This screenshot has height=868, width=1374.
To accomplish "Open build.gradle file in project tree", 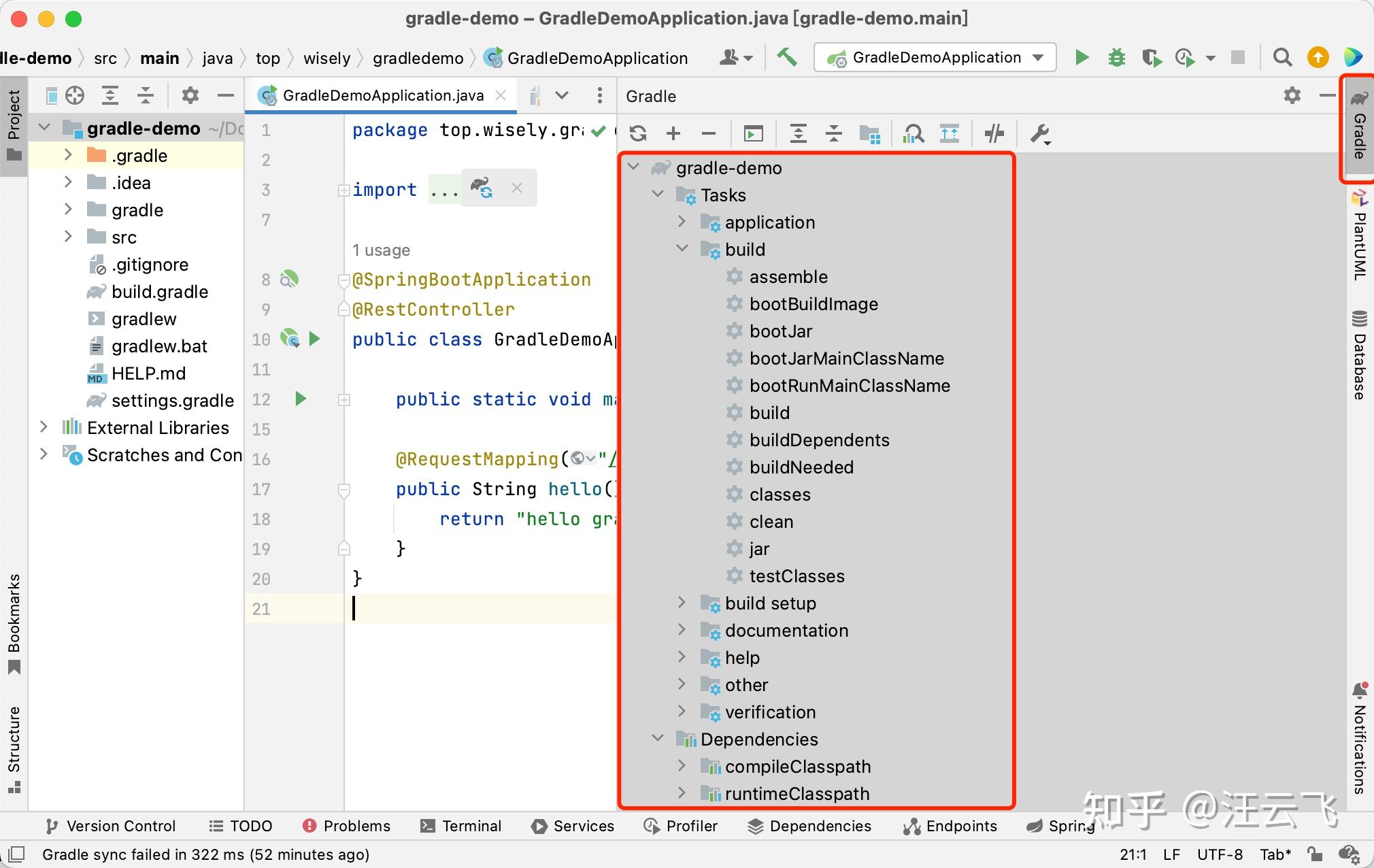I will tap(159, 292).
